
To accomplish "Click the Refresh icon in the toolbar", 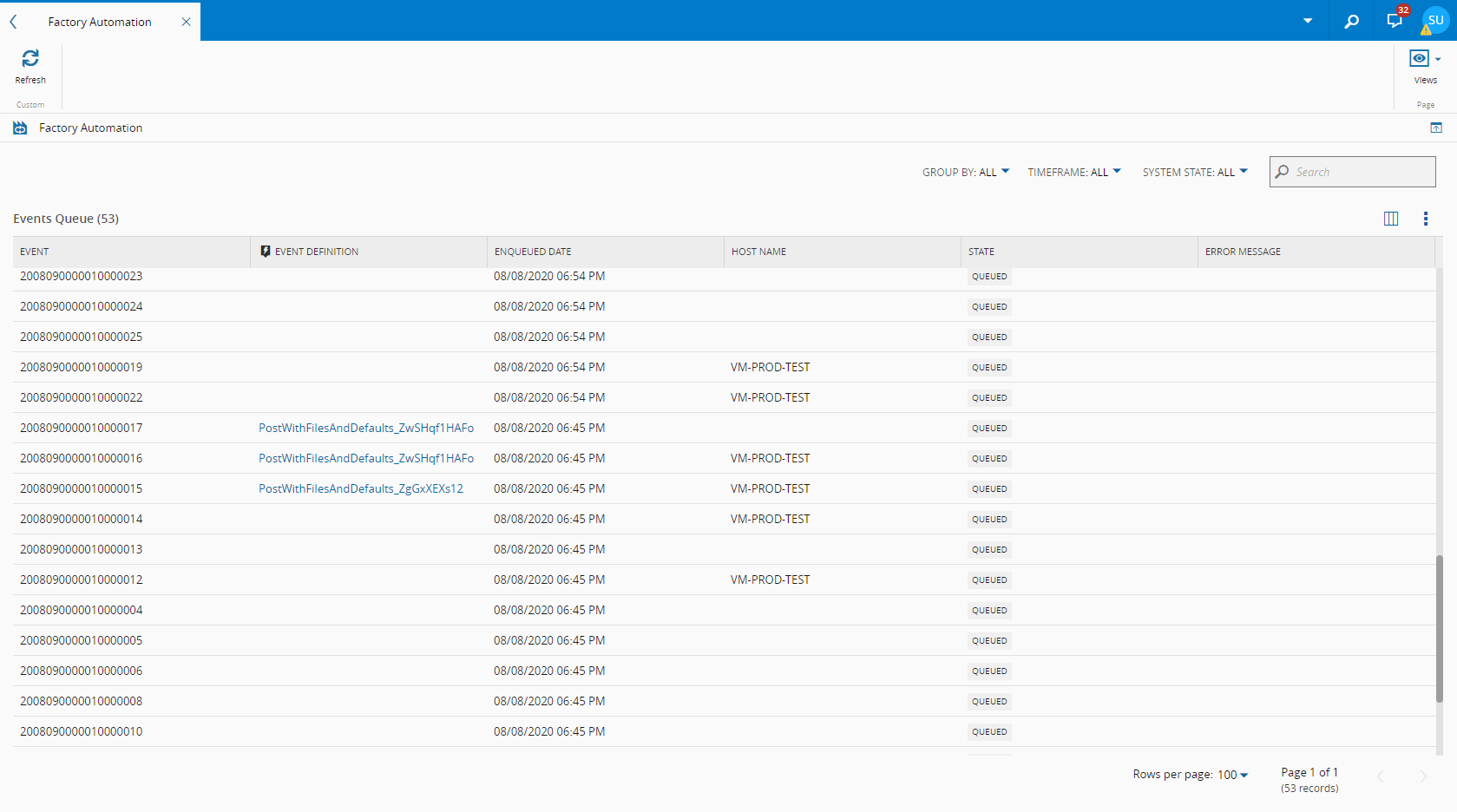I will 30,59.
